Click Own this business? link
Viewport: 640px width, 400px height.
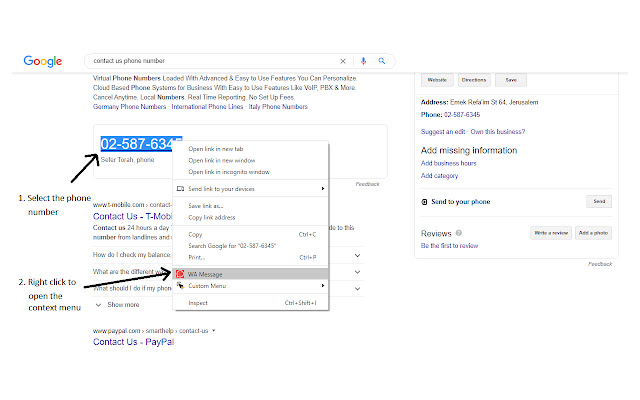click(498, 131)
